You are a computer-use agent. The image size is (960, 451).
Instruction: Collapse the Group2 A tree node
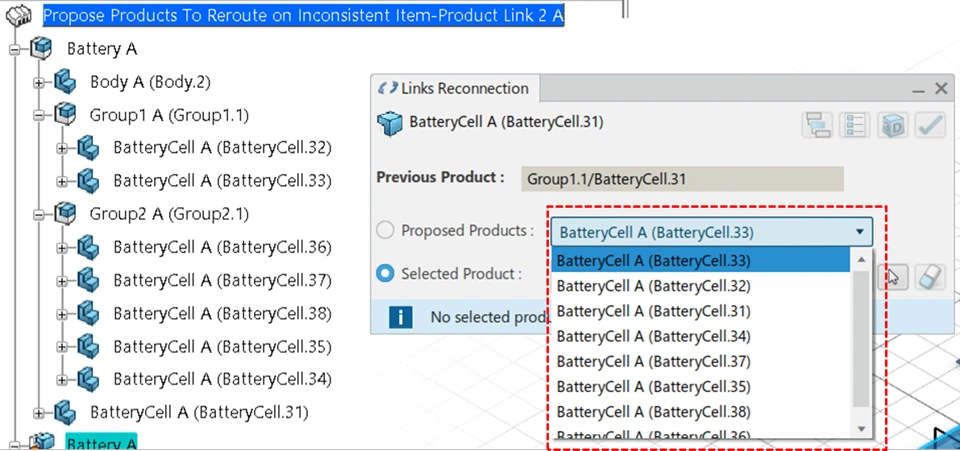pos(40,214)
